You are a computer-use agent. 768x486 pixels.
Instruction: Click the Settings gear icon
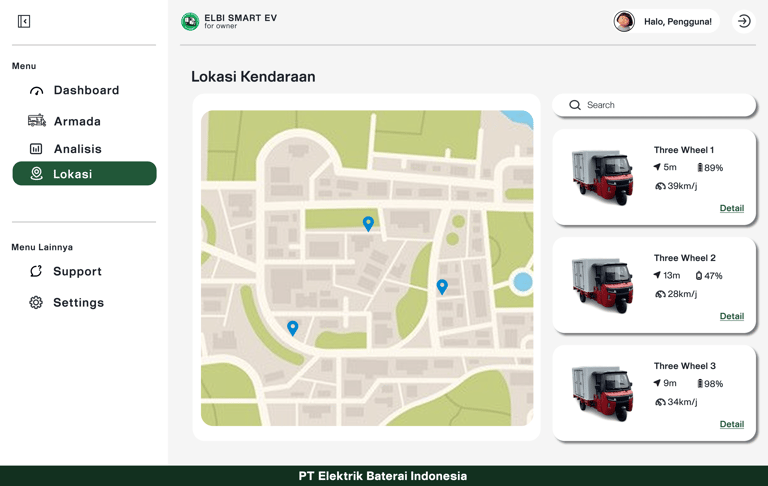[36, 302]
